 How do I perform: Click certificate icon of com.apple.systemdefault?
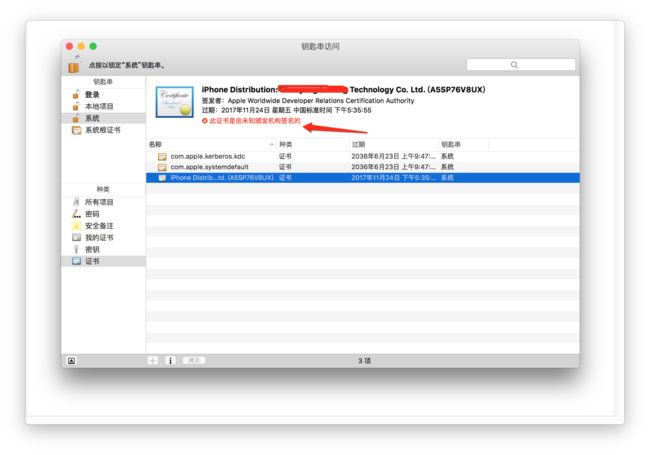[162, 167]
